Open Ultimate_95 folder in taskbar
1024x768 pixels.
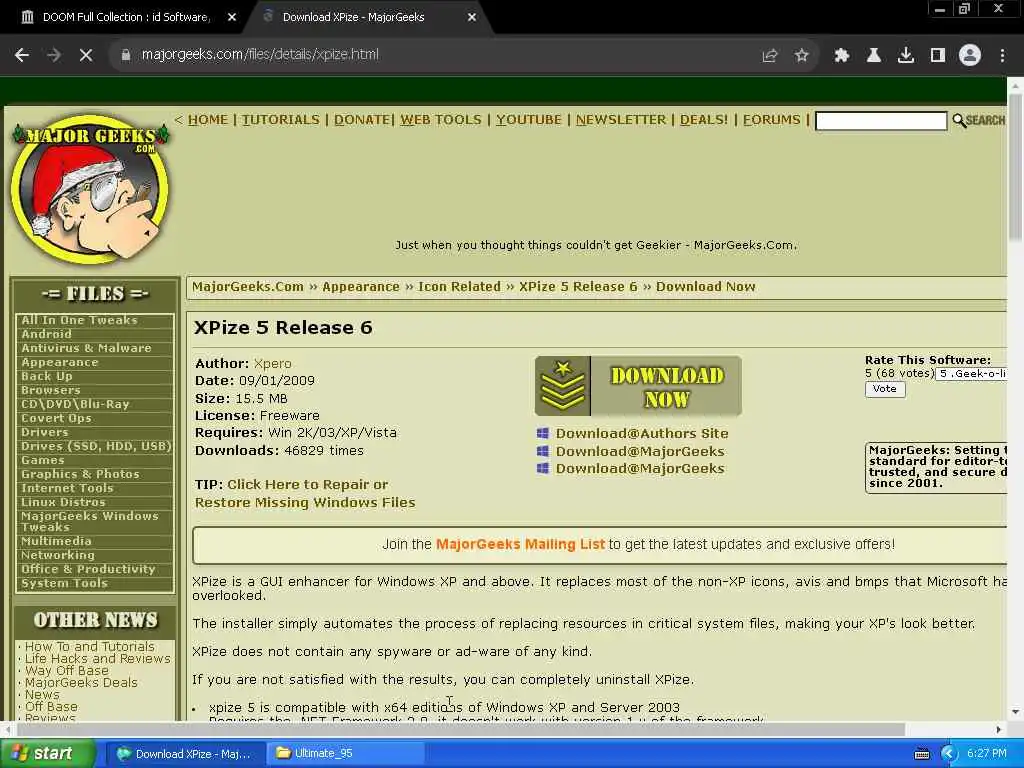(x=346, y=754)
